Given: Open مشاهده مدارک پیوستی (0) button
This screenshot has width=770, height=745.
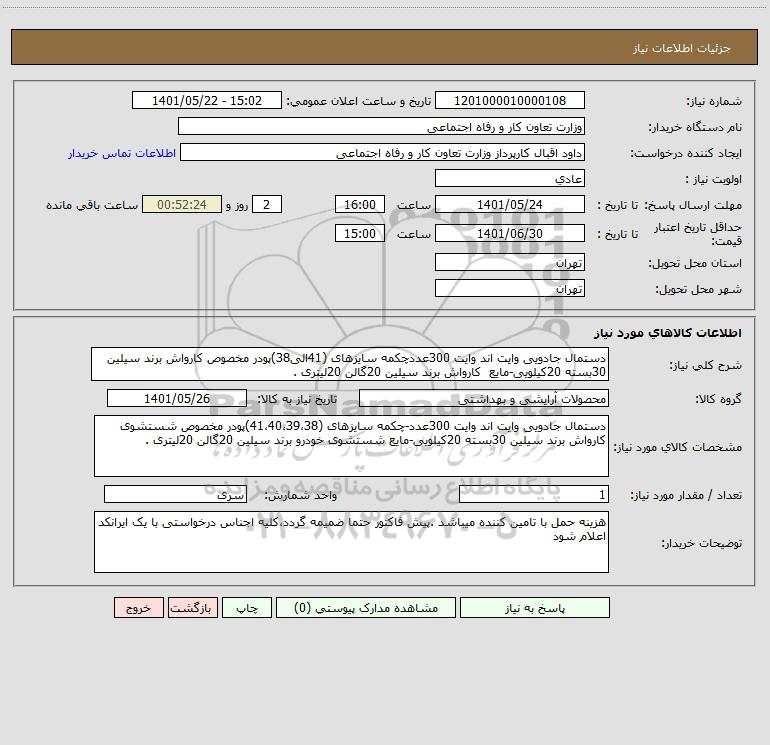Looking at the screenshot, I should [x=366, y=607].
